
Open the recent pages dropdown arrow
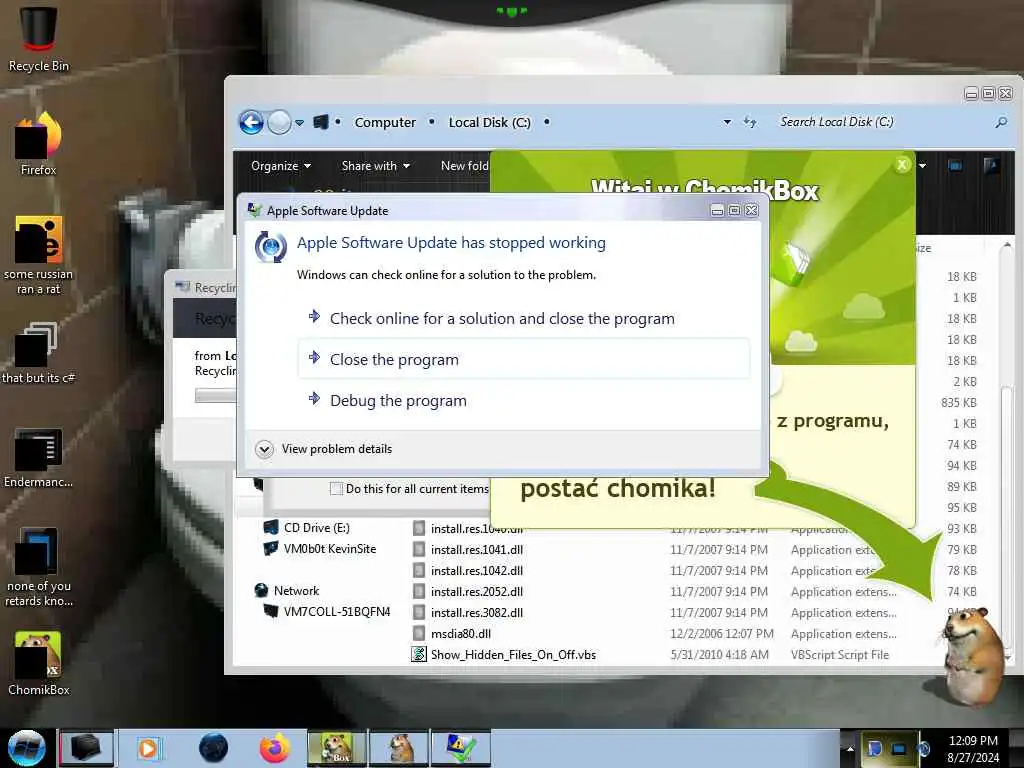pos(299,122)
